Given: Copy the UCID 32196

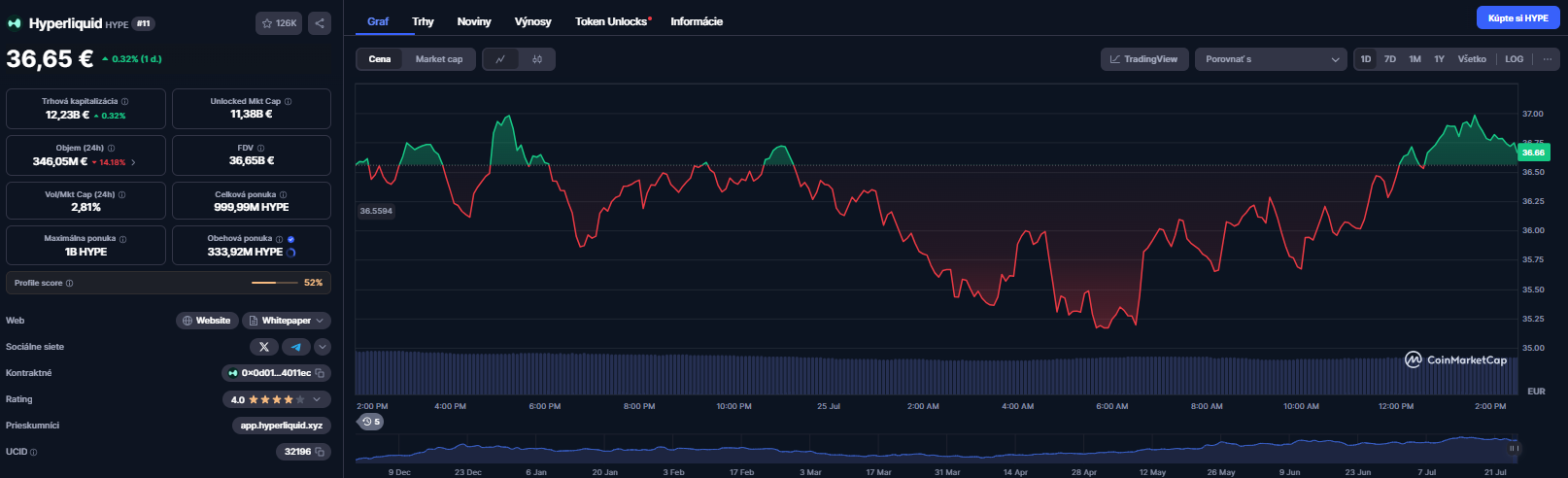Looking at the screenshot, I should coord(319,452).
